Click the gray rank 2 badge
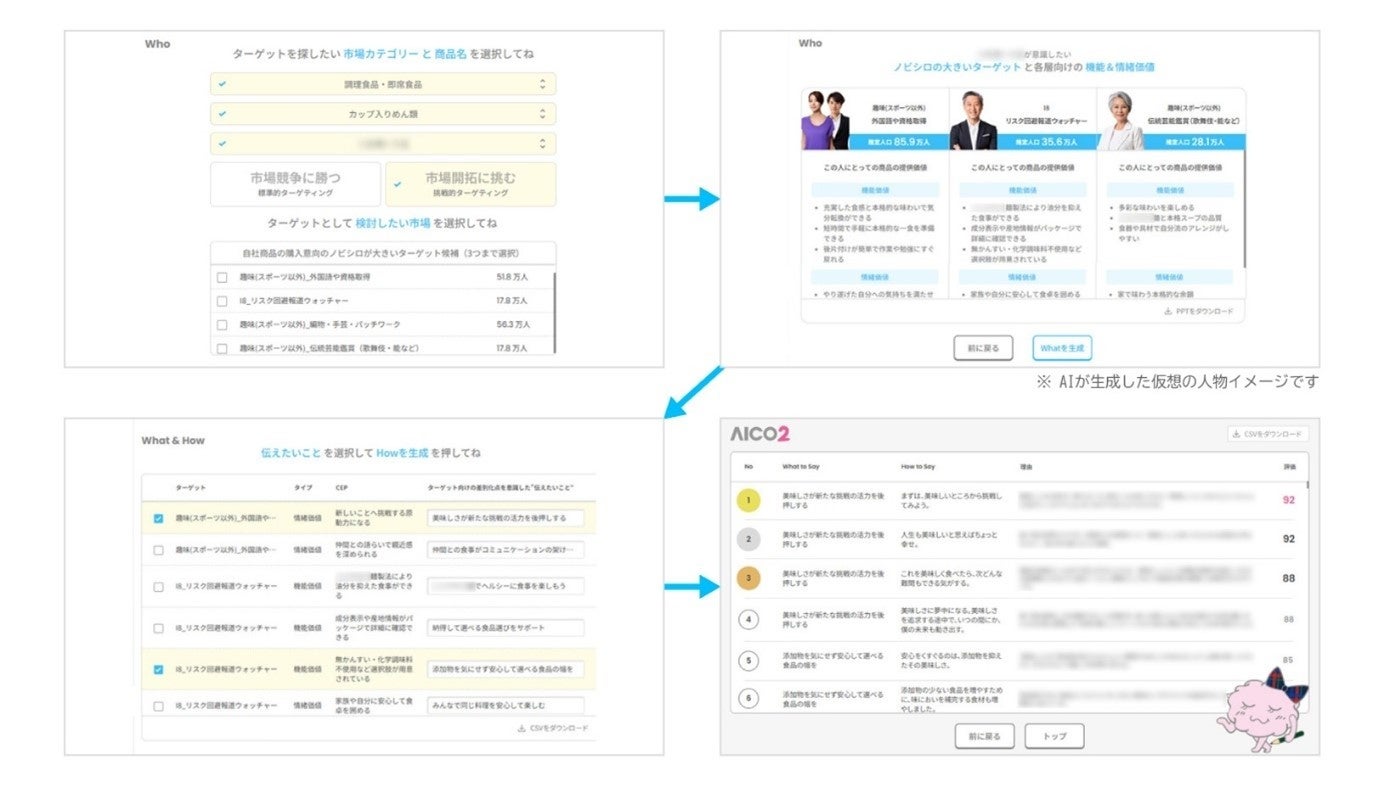The height and width of the screenshot is (793, 1384). coord(748,540)
